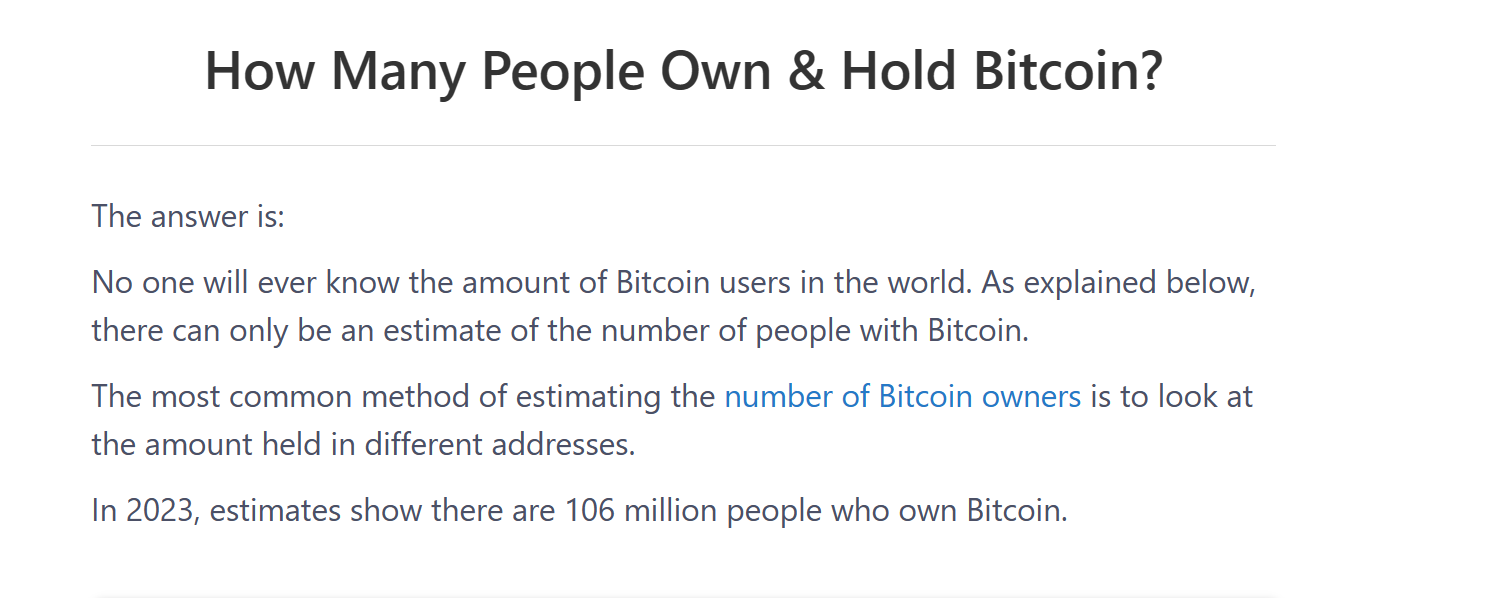Click the number '106' in the final sentence
Image resolution: width=1493 pixels, height=598 pixels.
[590, 511]
